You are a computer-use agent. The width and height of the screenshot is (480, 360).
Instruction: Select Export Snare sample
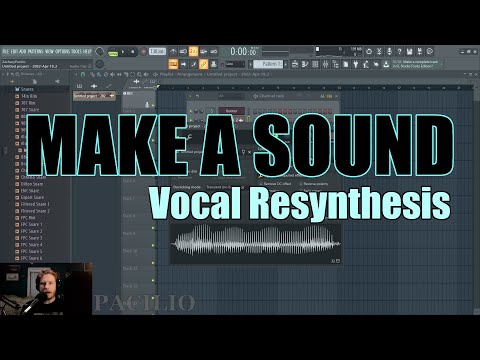(x=30, y=197)
